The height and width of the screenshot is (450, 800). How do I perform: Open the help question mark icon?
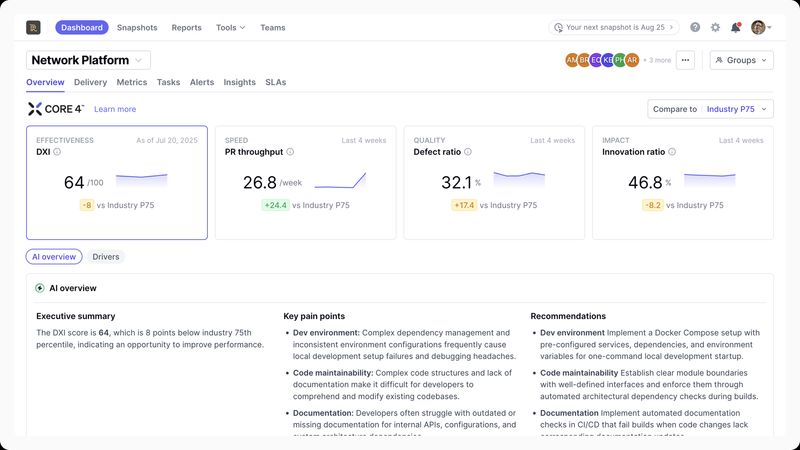pos(695,28)
